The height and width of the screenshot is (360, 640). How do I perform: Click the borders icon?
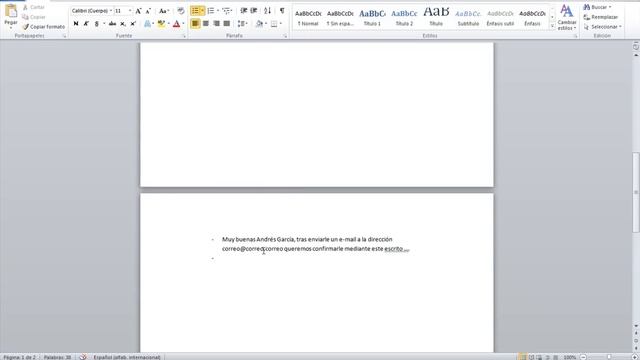coord(274,24)
